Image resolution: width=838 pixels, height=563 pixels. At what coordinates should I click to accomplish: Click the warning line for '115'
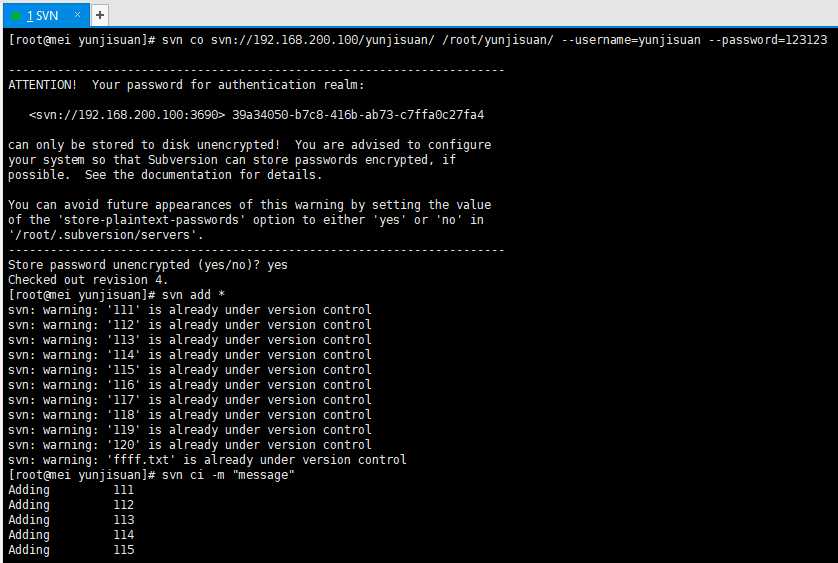click(x=190, y=370)
